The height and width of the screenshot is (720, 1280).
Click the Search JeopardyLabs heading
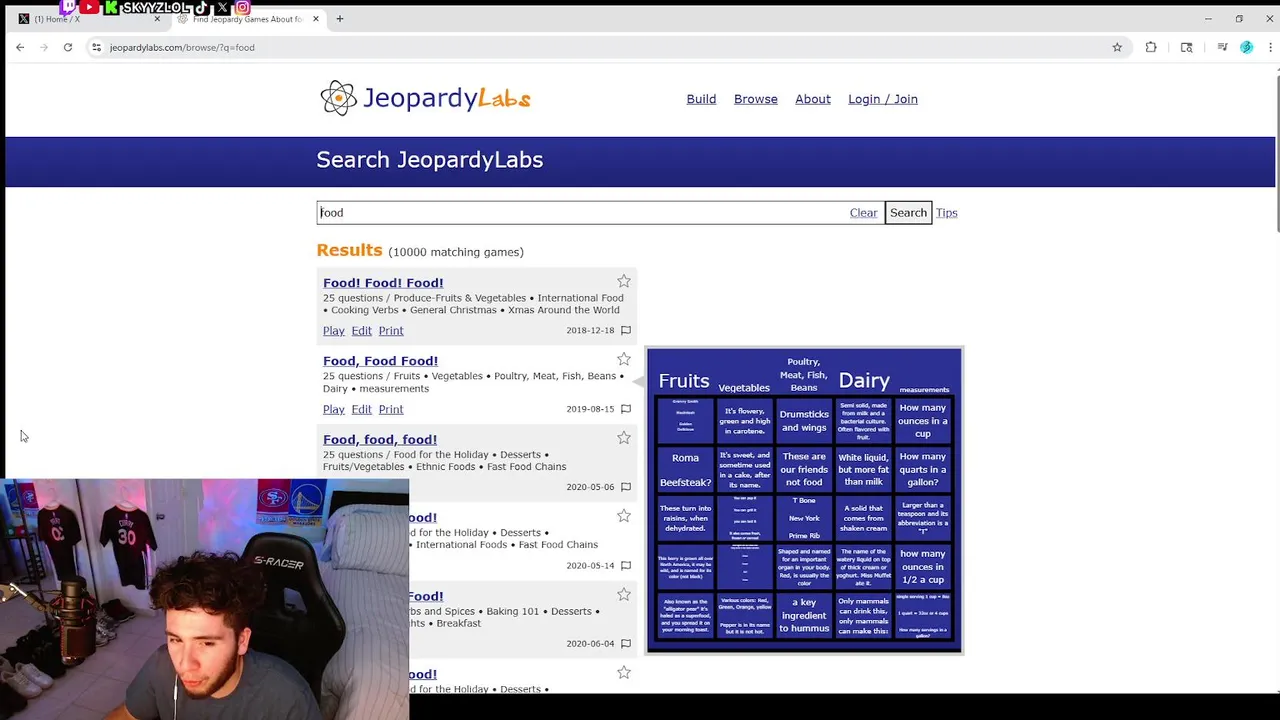click(x=430, y=160)
